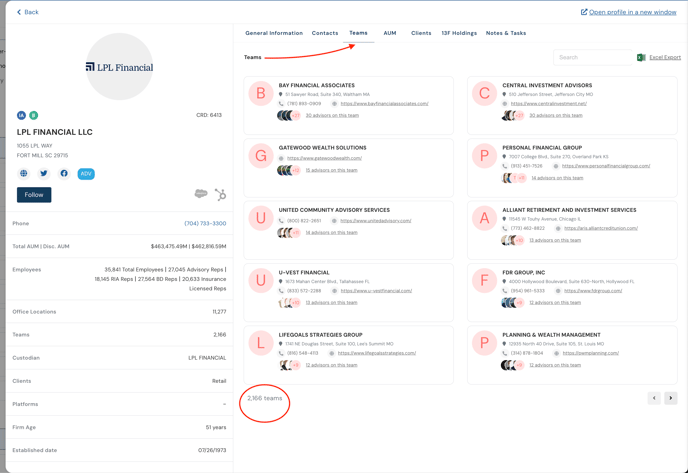Select the GATEWOOD WEALTH SOLUTIONS team name

pyautogui.click(x=322, y=148)
